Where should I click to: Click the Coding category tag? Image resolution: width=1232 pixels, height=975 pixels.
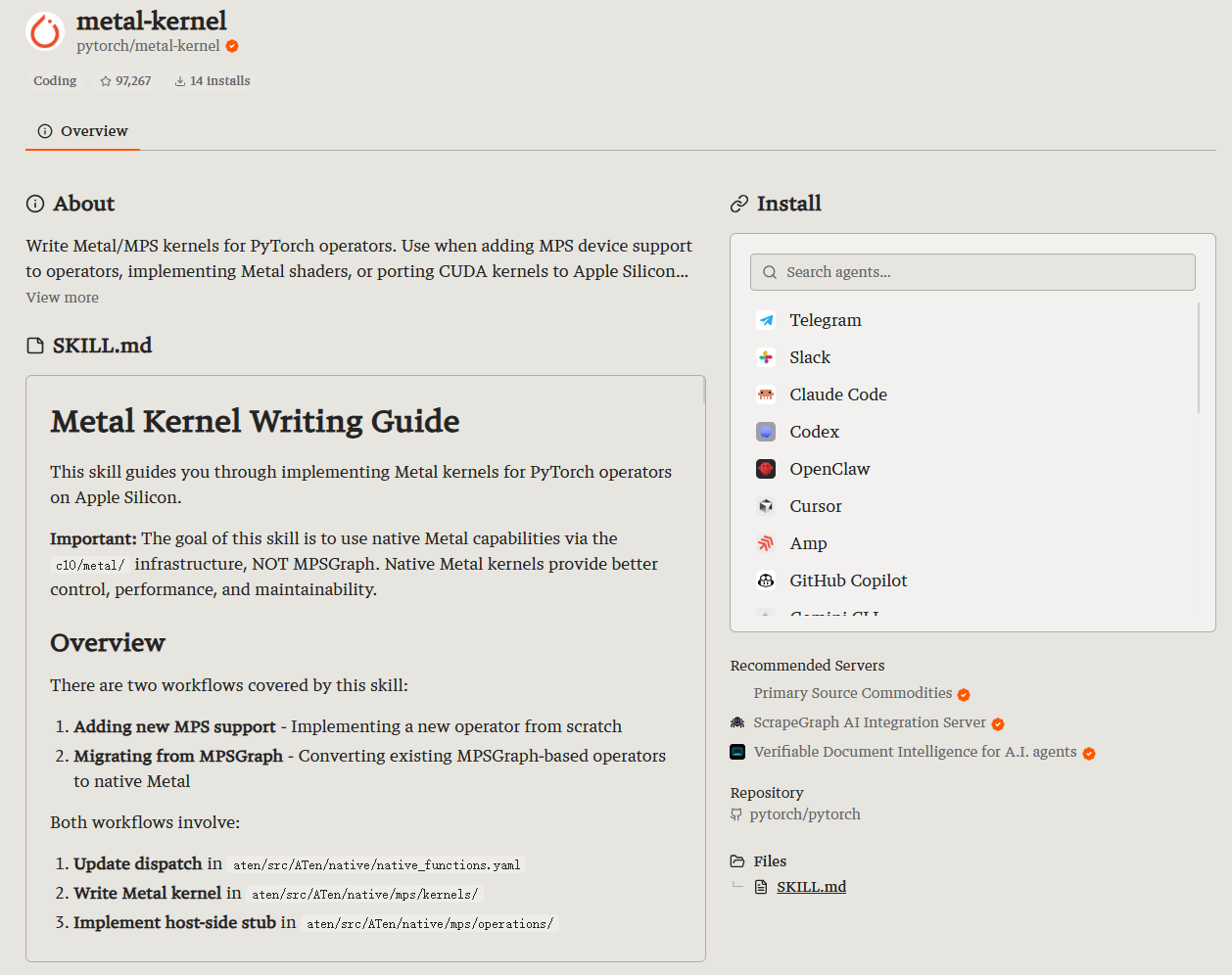55,81
